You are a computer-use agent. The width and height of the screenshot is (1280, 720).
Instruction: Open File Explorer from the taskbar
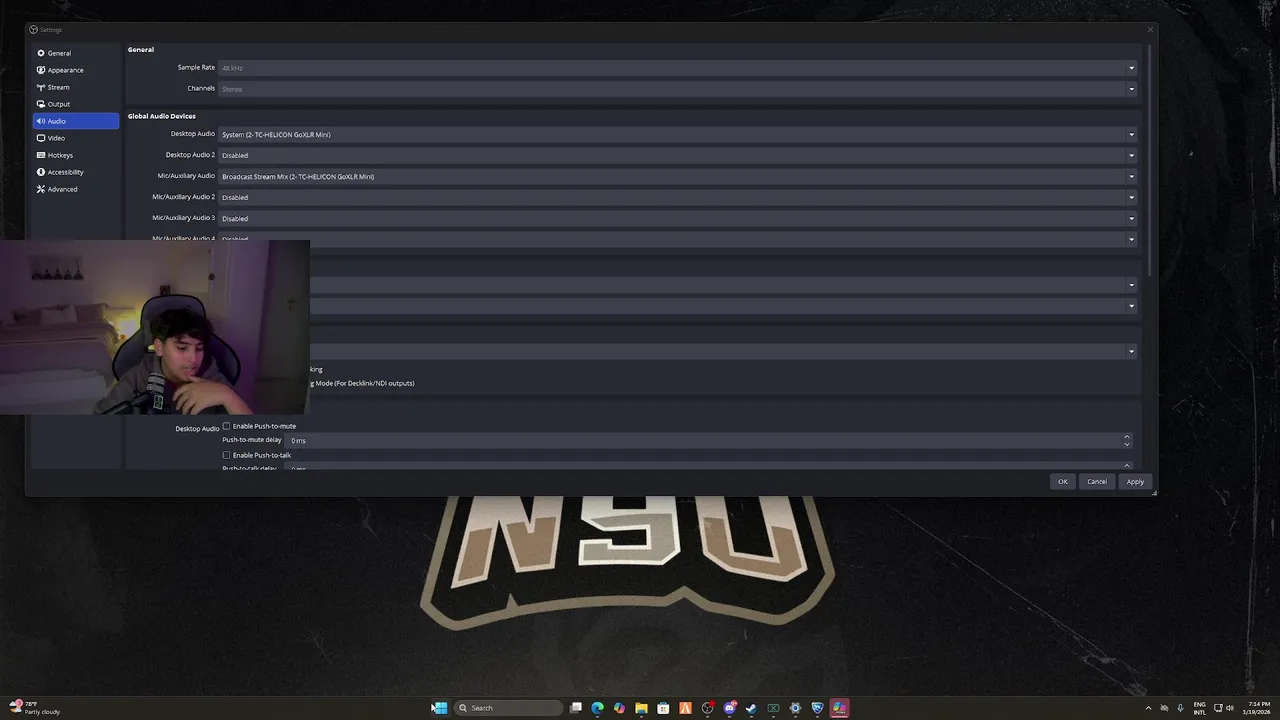(x=642, y=708)
